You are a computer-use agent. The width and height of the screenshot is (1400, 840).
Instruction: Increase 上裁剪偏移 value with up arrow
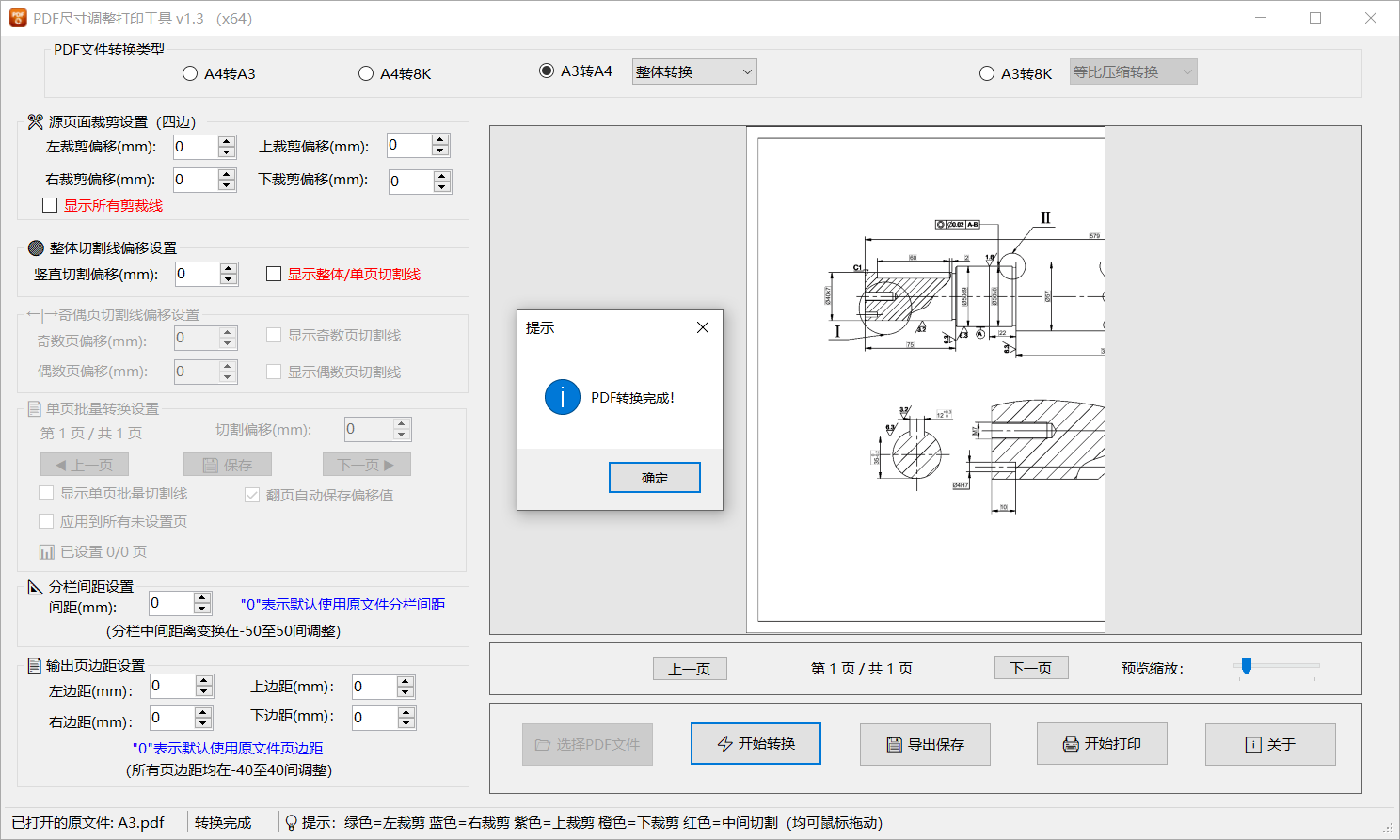(x=440, y=139)
